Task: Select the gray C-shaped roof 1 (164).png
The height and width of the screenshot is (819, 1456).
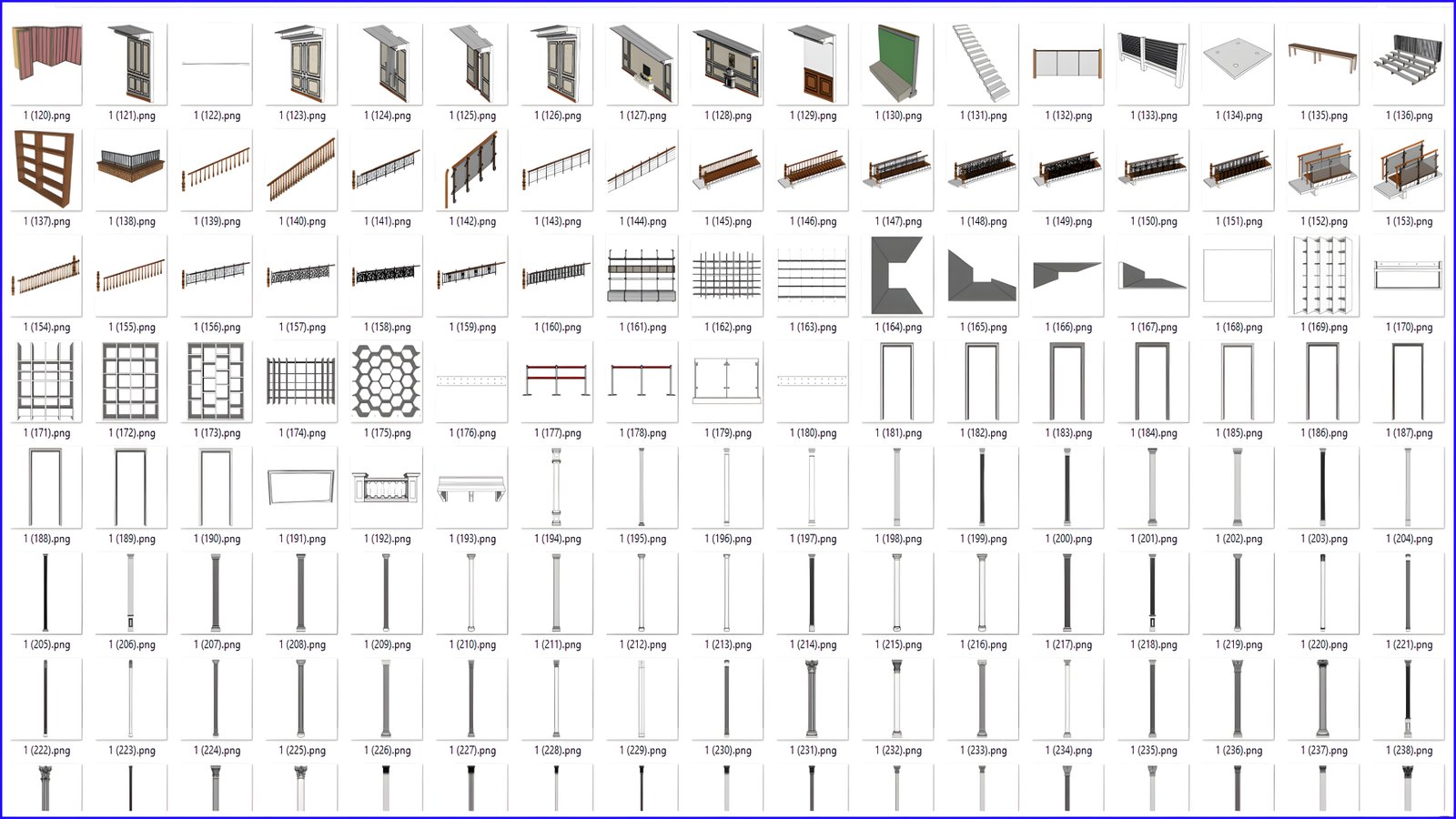Action: (897, 275)
